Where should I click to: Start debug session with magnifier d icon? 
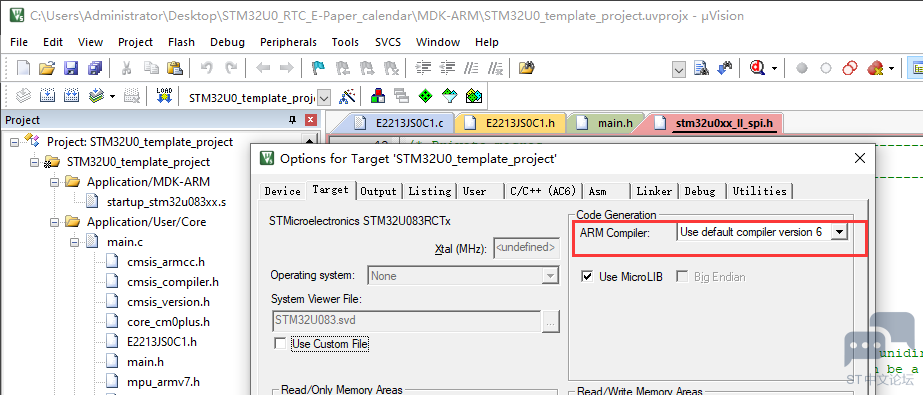point(757,68)
